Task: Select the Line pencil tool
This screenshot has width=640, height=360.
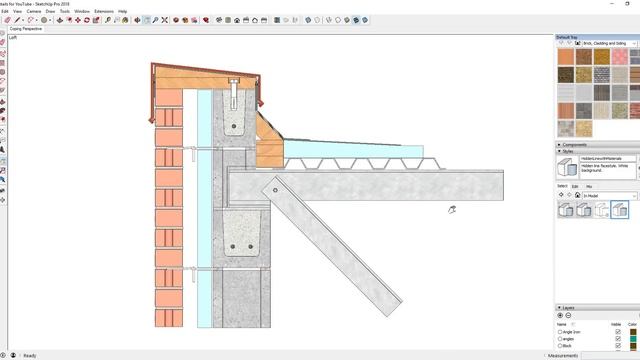Action: click(x=17, y=20)
